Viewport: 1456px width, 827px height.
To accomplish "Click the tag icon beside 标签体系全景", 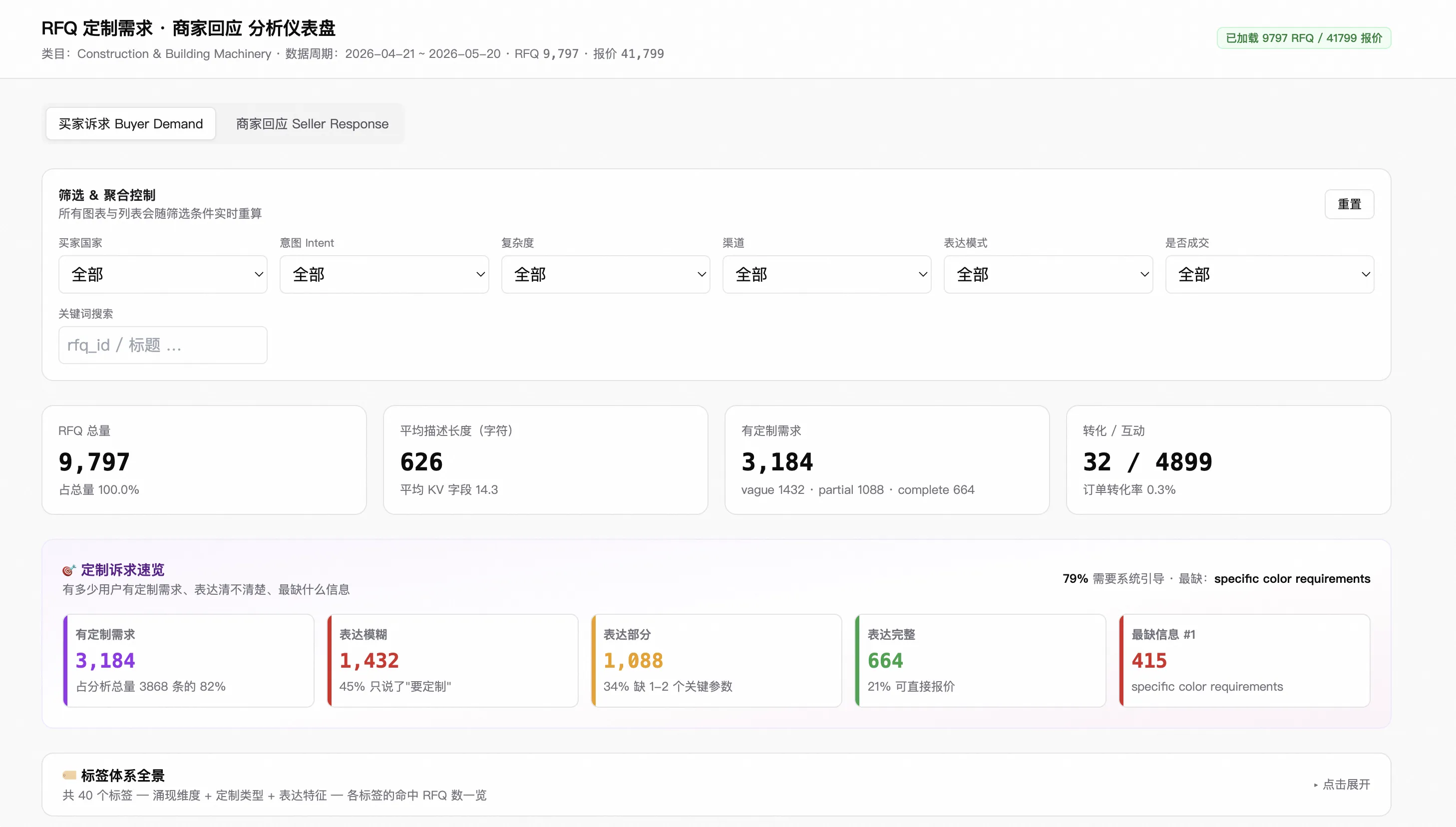I will (69, 775).
